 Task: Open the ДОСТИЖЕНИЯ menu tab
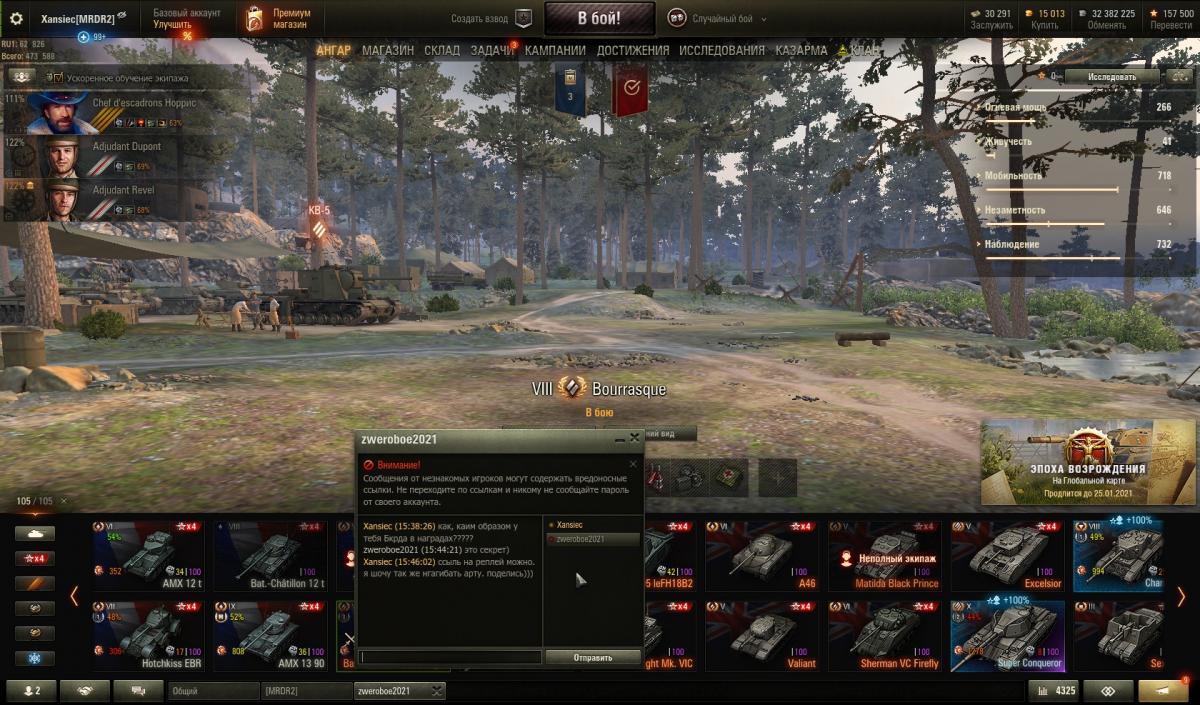[633, 50]
